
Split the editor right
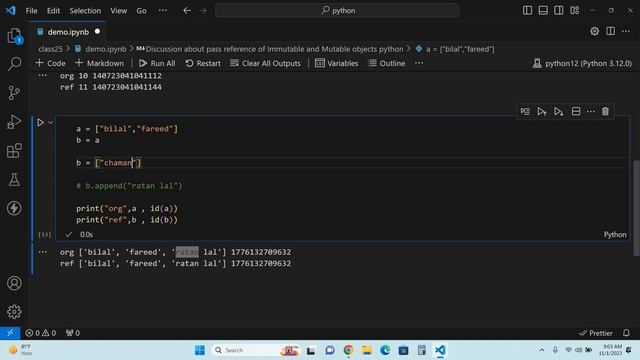[610, 31]
